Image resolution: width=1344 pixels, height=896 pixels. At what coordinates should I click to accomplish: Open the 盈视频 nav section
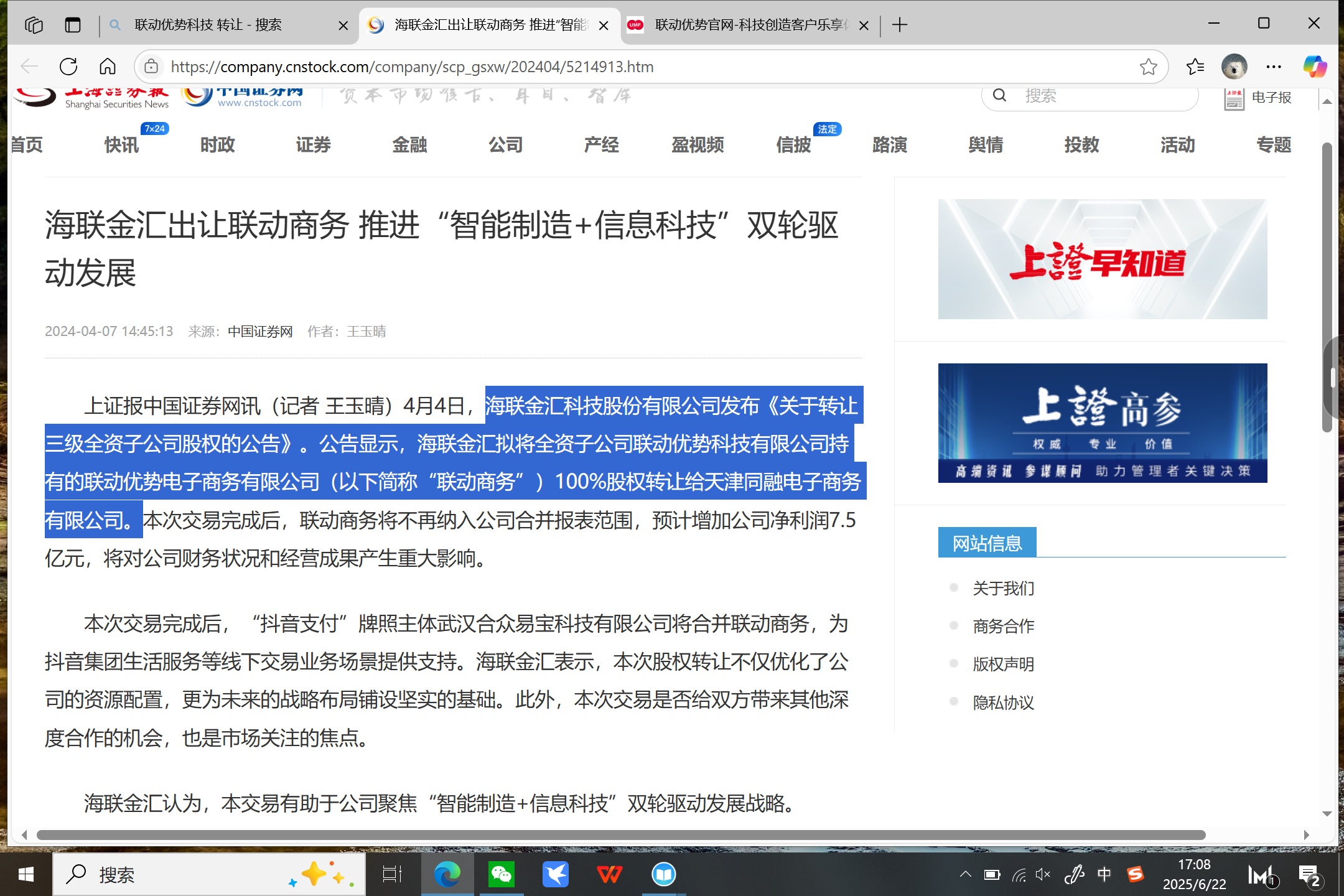coord(698,145)
